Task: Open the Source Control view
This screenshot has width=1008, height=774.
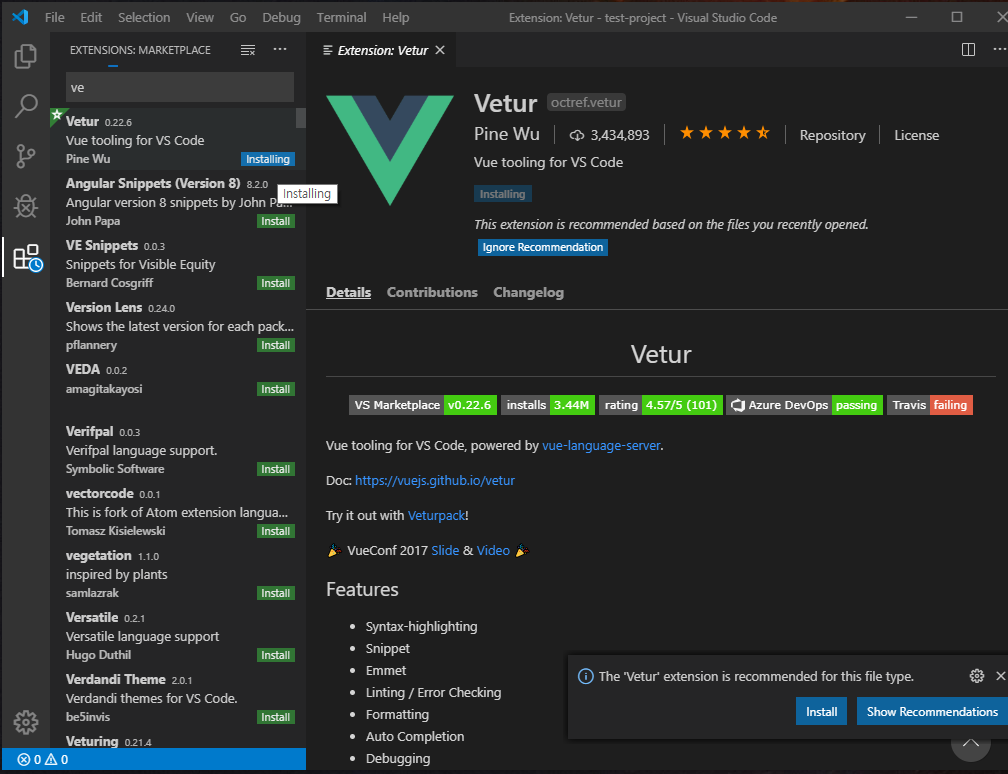Action: (x=26, y=156)
